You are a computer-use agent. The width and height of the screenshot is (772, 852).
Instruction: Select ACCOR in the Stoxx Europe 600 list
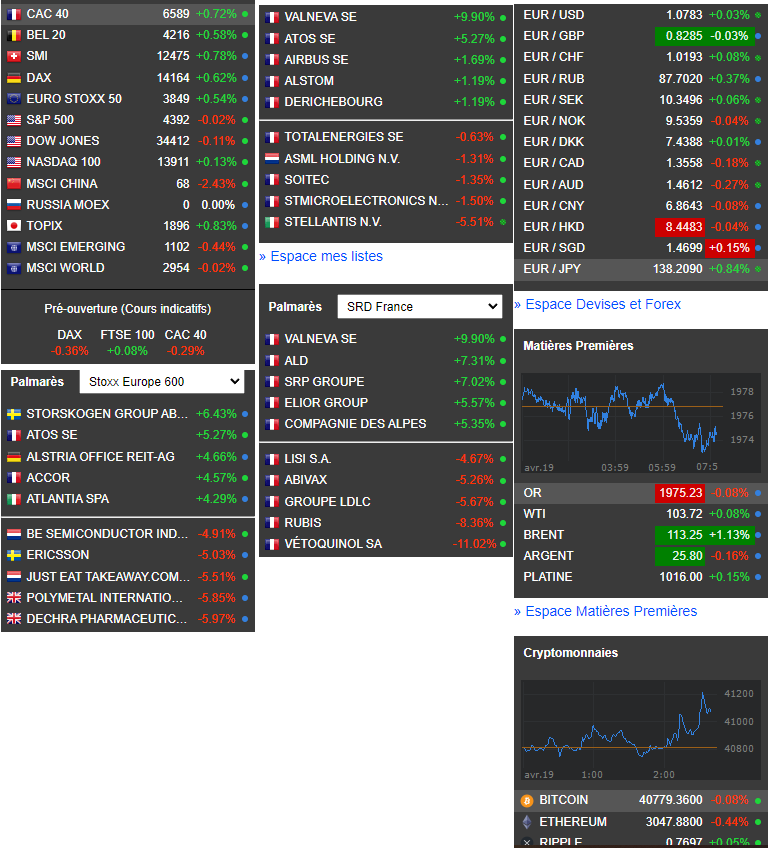pos(128,478)
